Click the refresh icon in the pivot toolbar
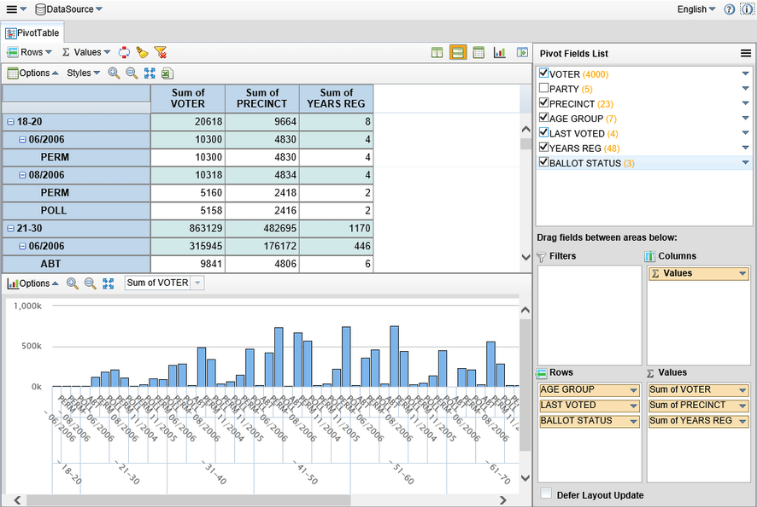Viewport: 757px width, 507px height. (124, 52)
